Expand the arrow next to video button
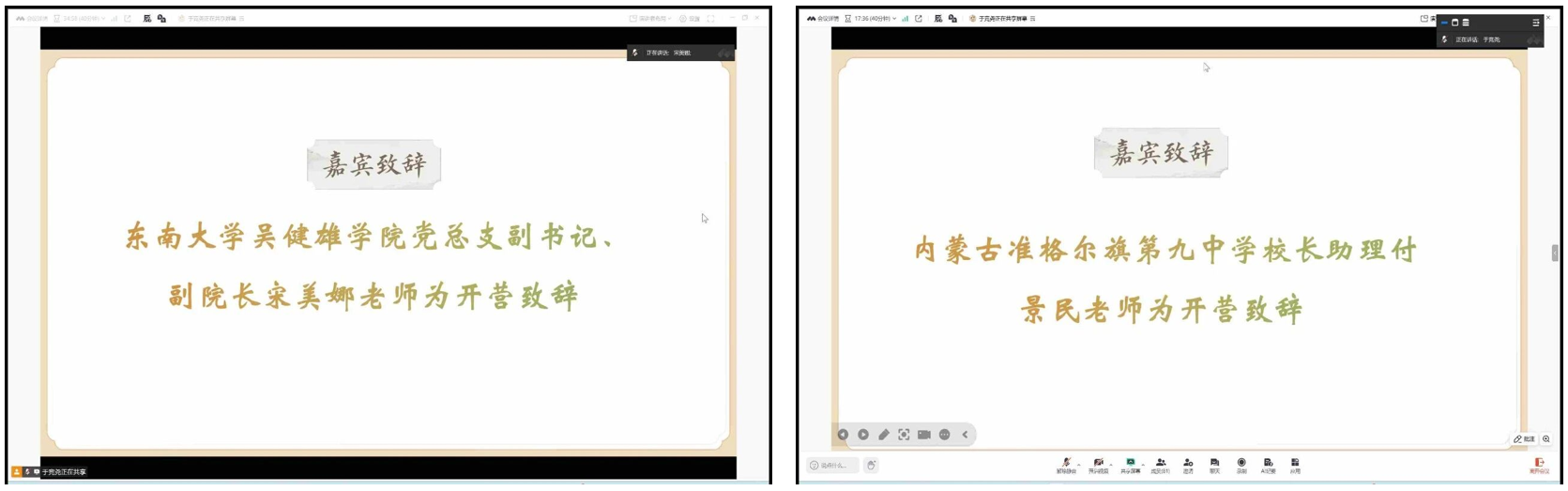 pos(1111,465)
